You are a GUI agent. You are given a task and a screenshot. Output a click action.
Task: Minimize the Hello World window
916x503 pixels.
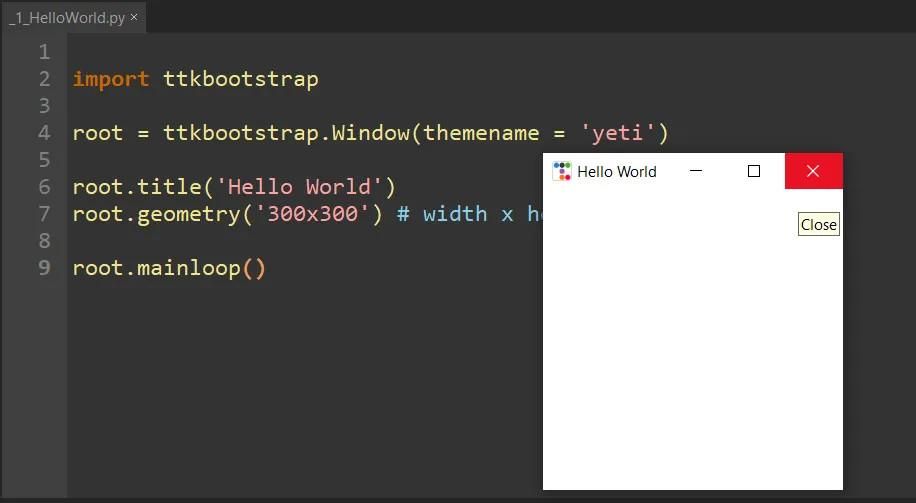(696, 171)
